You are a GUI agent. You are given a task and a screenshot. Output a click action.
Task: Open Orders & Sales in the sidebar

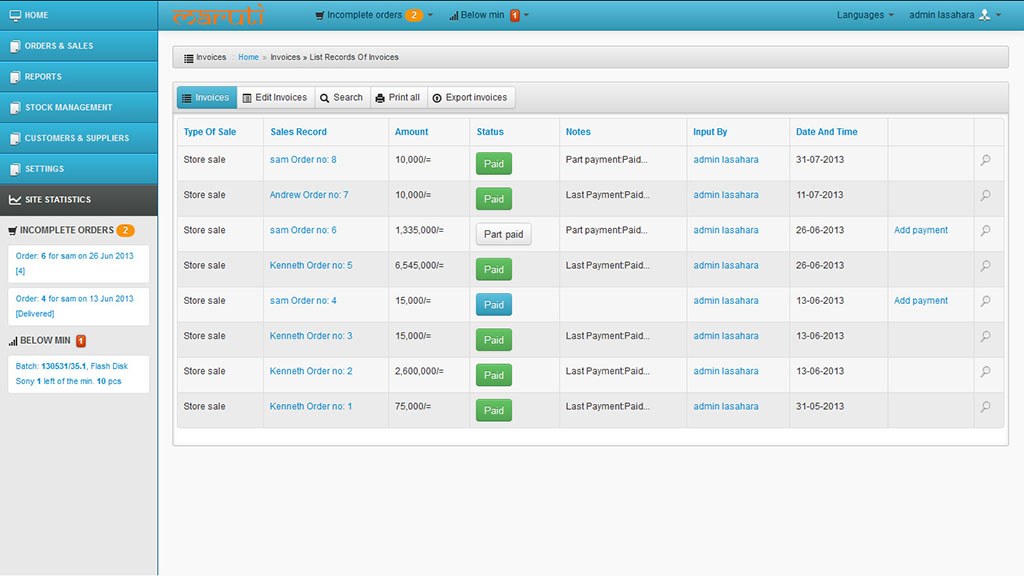(78, 46)
